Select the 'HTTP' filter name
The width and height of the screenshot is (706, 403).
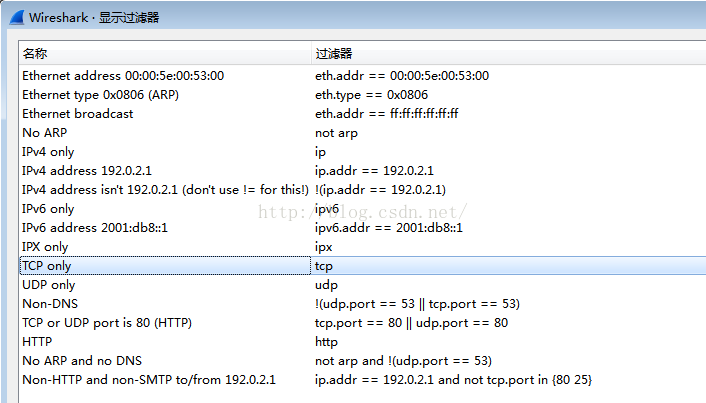point(37,342)
